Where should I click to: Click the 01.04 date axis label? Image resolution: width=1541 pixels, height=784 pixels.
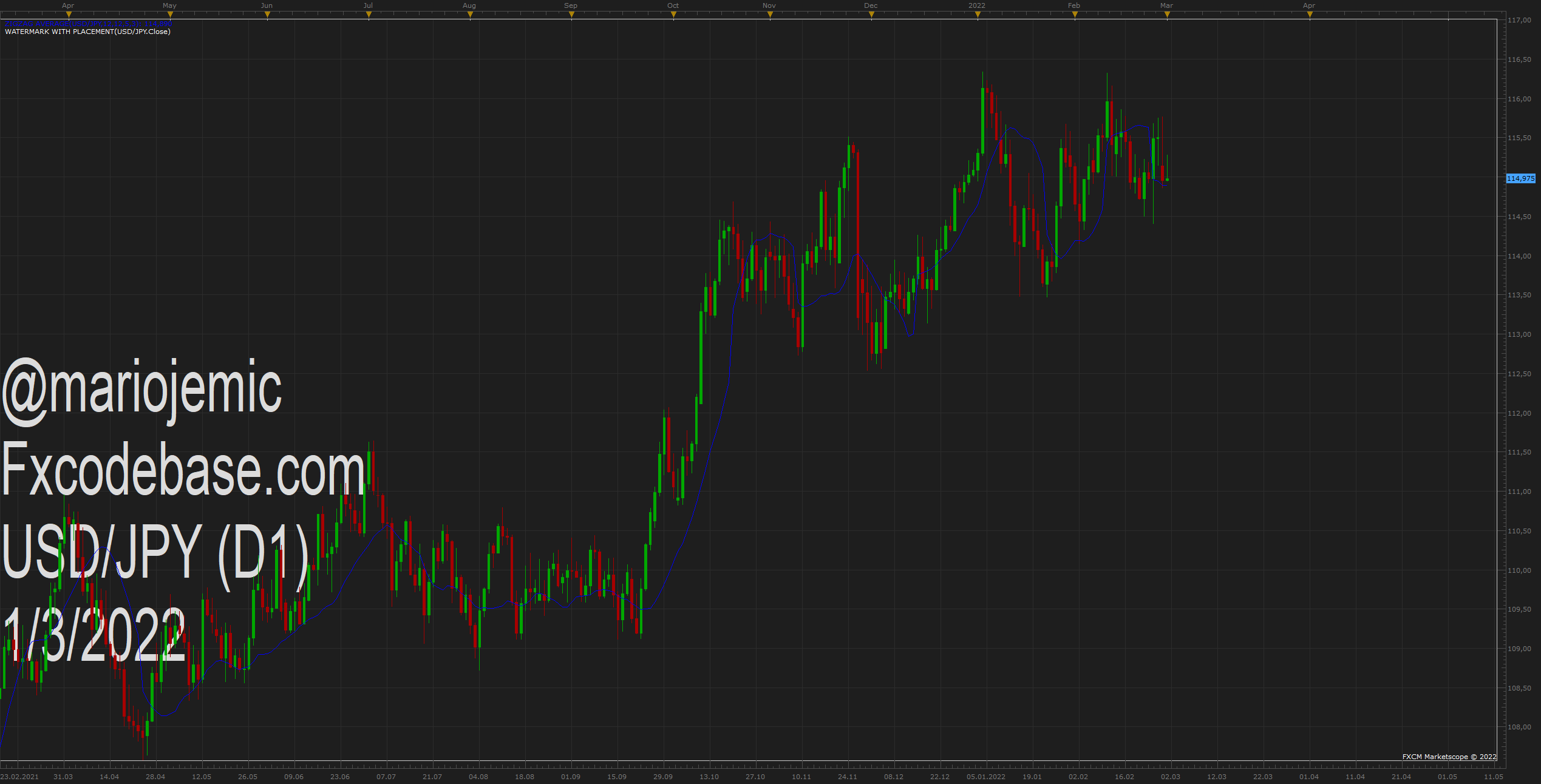(1309, 777)
